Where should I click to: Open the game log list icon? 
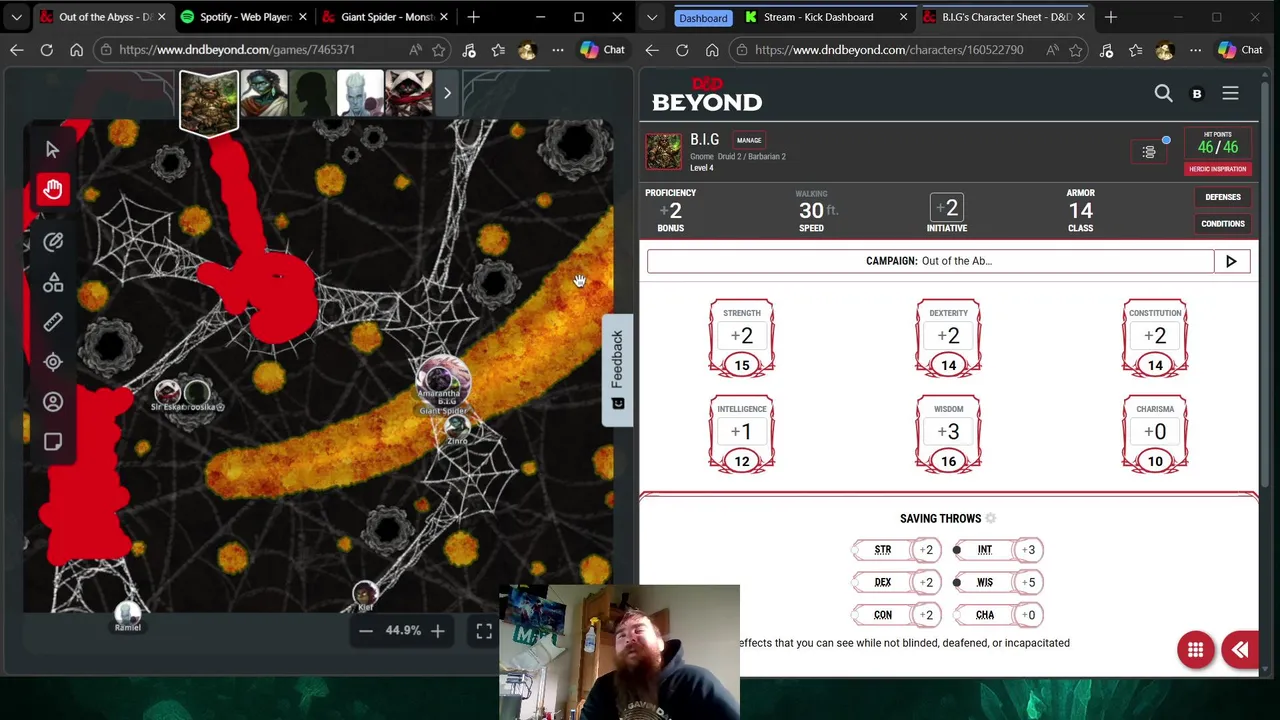[x=1149, y=152]
